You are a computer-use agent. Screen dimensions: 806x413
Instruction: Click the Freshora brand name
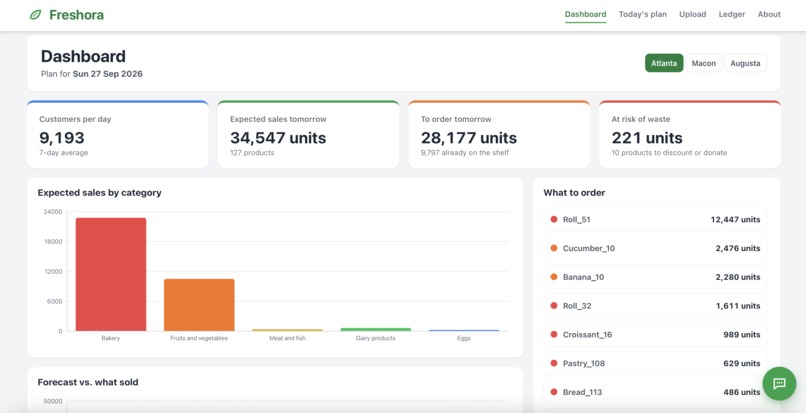pyautogui.click(x=77, y=15)
